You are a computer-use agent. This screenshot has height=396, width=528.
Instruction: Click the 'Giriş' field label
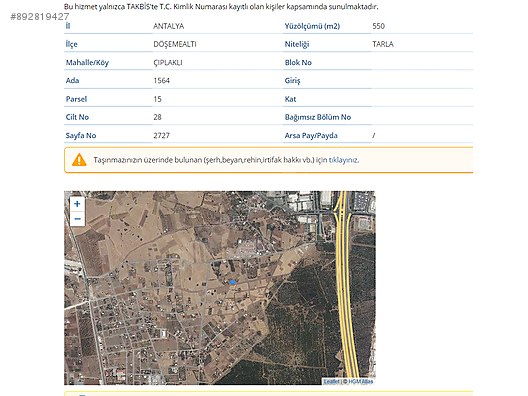click(x=292, y=80)
